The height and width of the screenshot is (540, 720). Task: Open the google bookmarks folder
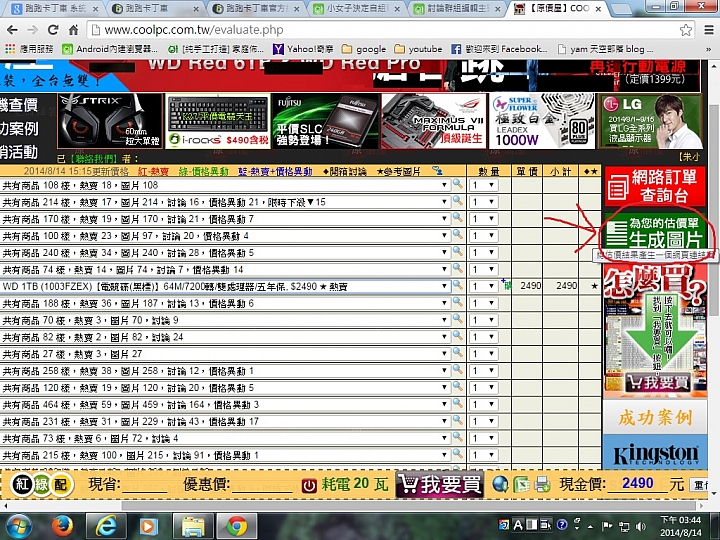click(364, 49)
